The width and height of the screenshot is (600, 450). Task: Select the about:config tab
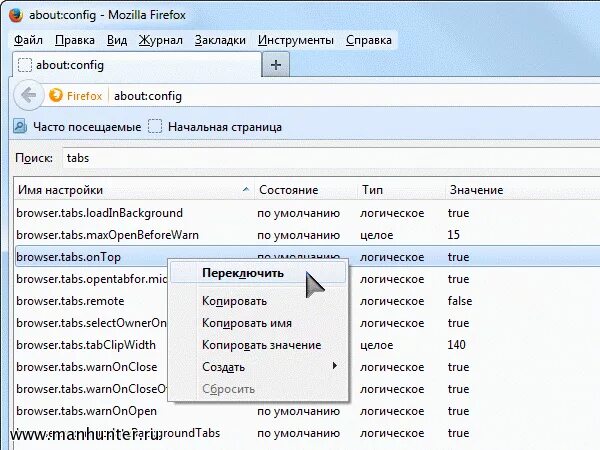137,65
